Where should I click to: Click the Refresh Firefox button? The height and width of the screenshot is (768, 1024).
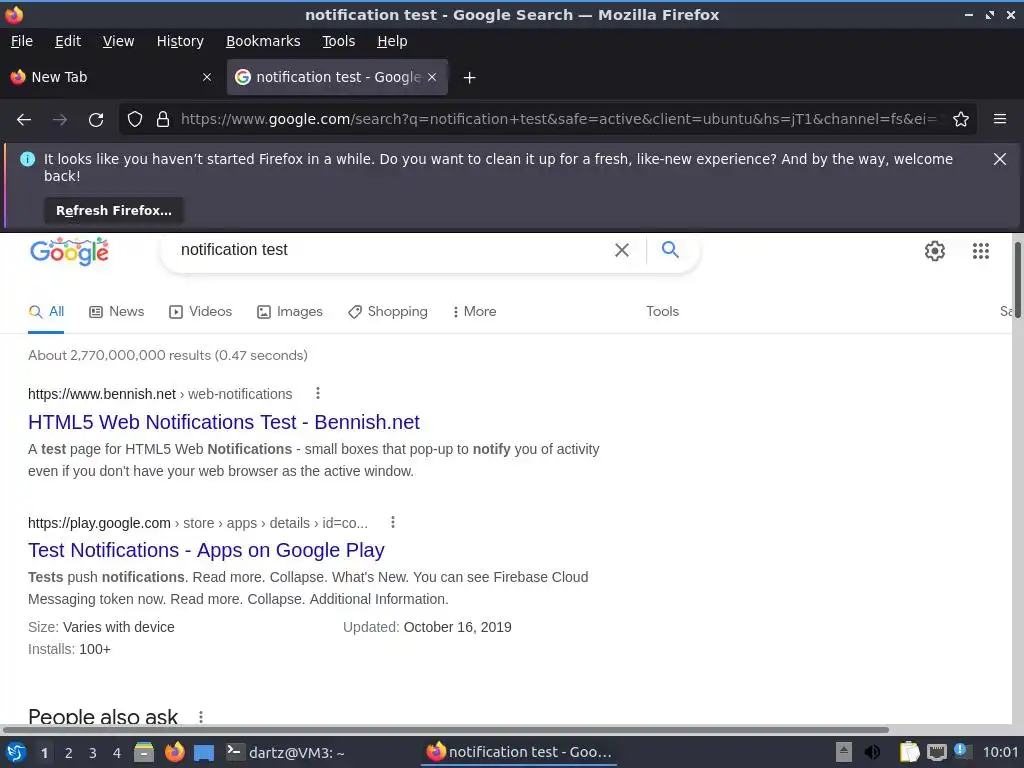114,211
